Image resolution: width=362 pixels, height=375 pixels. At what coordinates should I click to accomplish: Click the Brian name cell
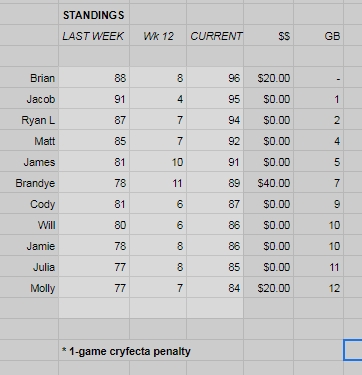(29, 78)
